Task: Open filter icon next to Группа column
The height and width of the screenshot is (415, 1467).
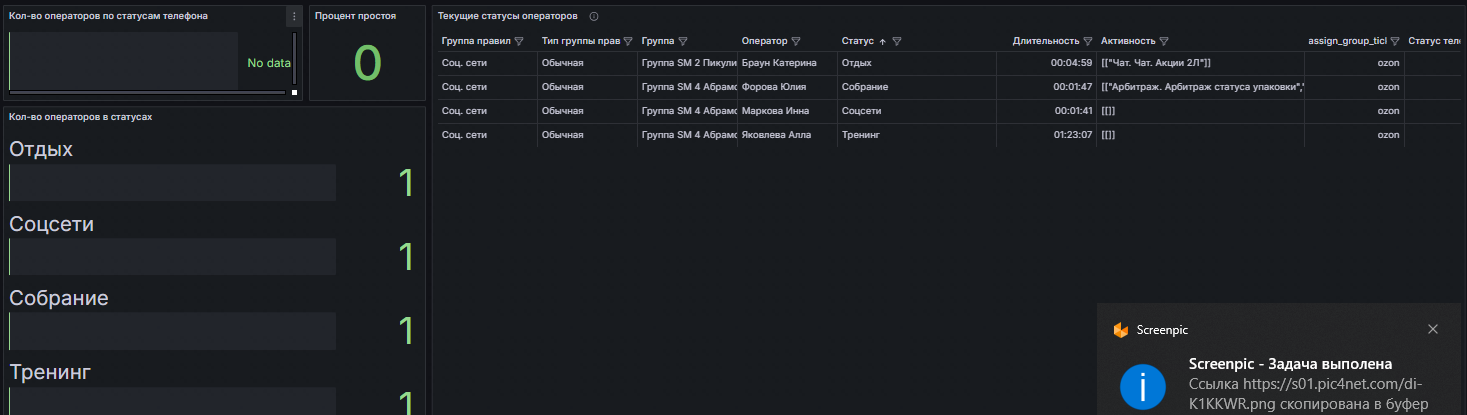Action: click(682, 42)
